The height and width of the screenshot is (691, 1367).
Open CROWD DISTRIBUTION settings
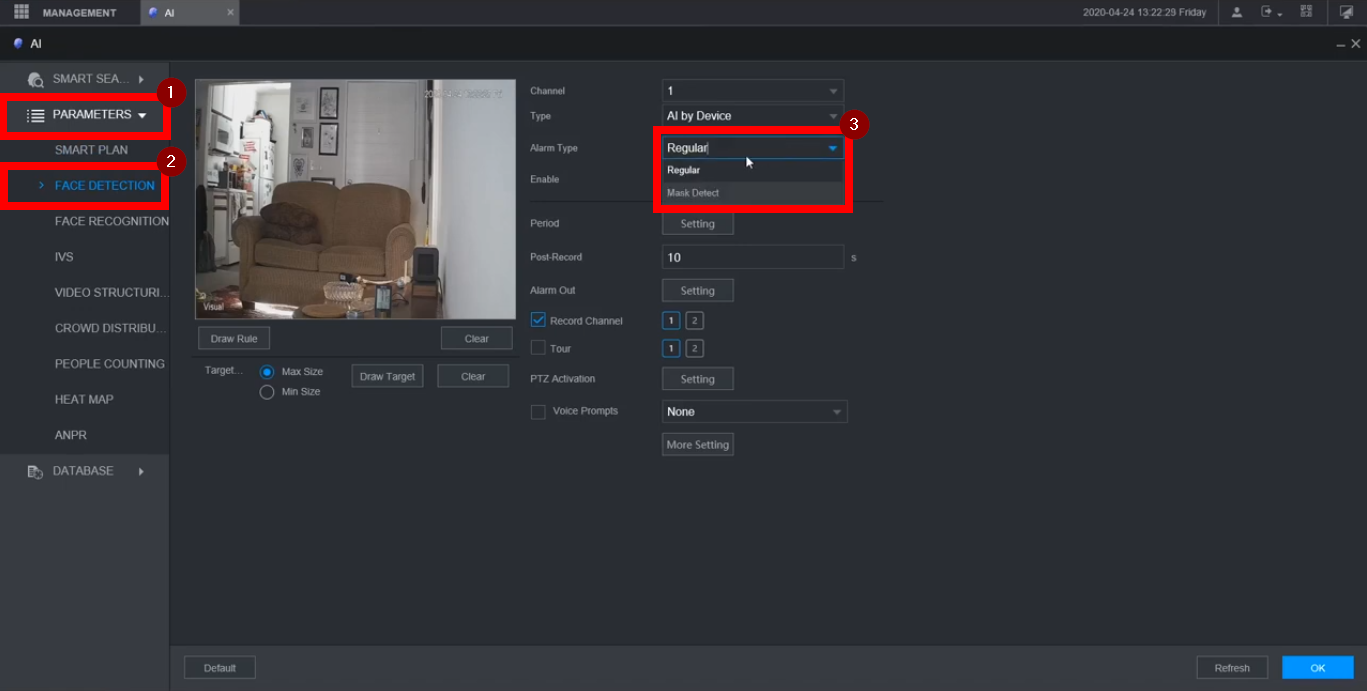tap(110, 328)
